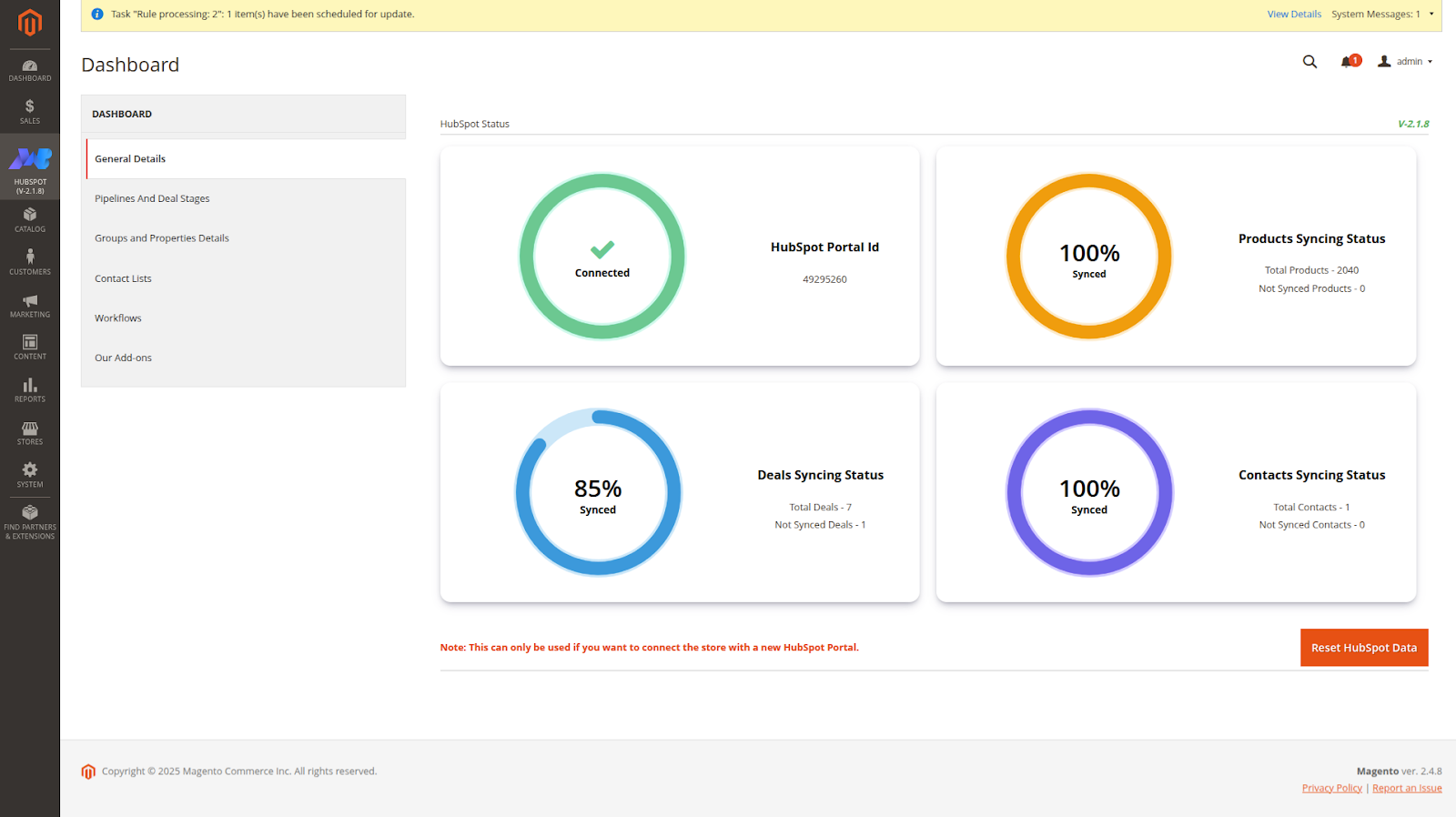
Task: Click the search magnifier icon
Action: pyautogui.click(x=1309, y=62)
